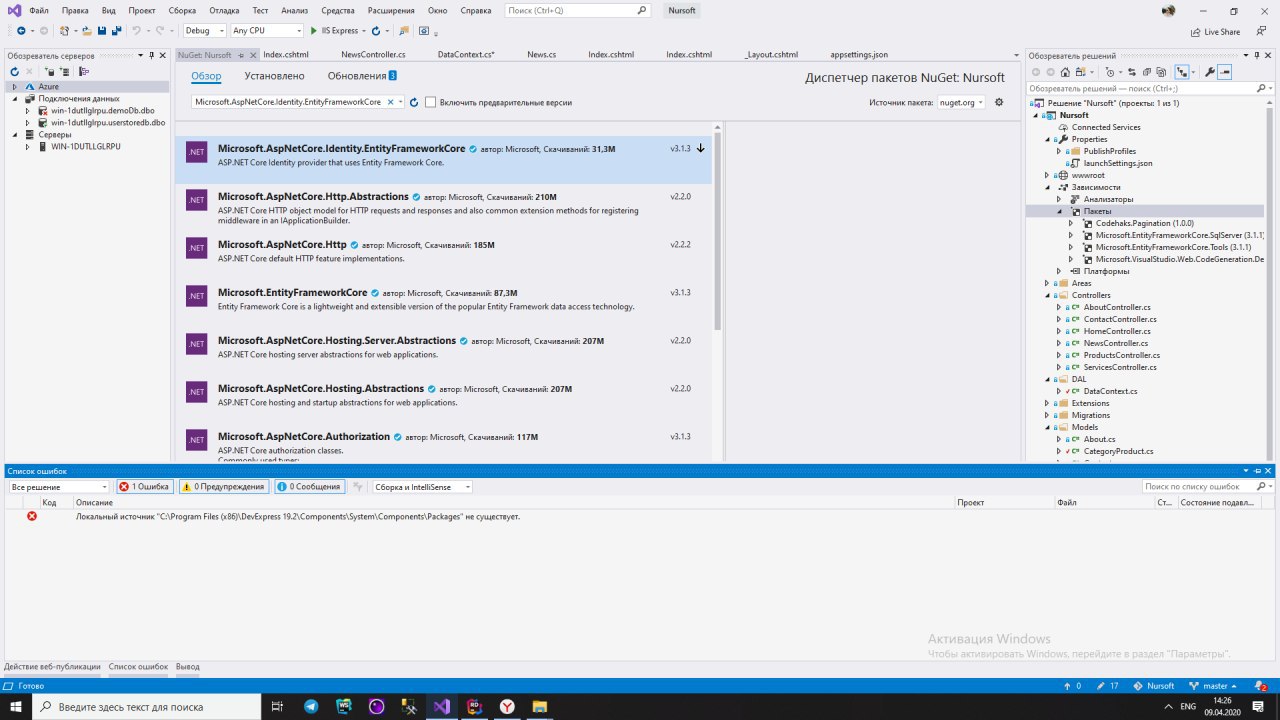Open the Файл menu
Screen dimensions: 1280x720
[x=39, y=10]
